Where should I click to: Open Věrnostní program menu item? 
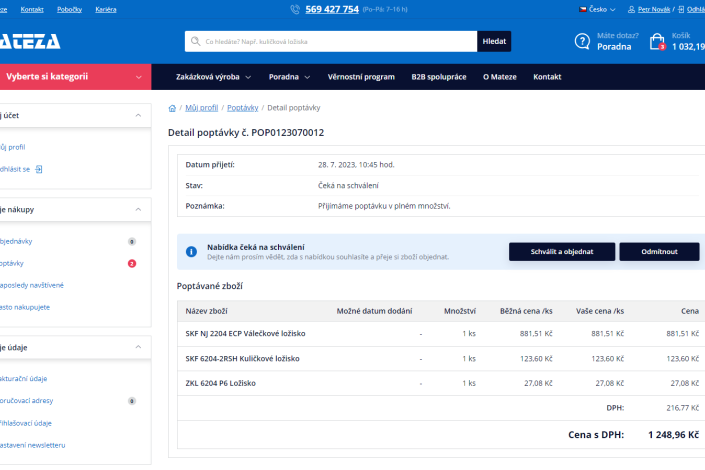tap(361, 77)
